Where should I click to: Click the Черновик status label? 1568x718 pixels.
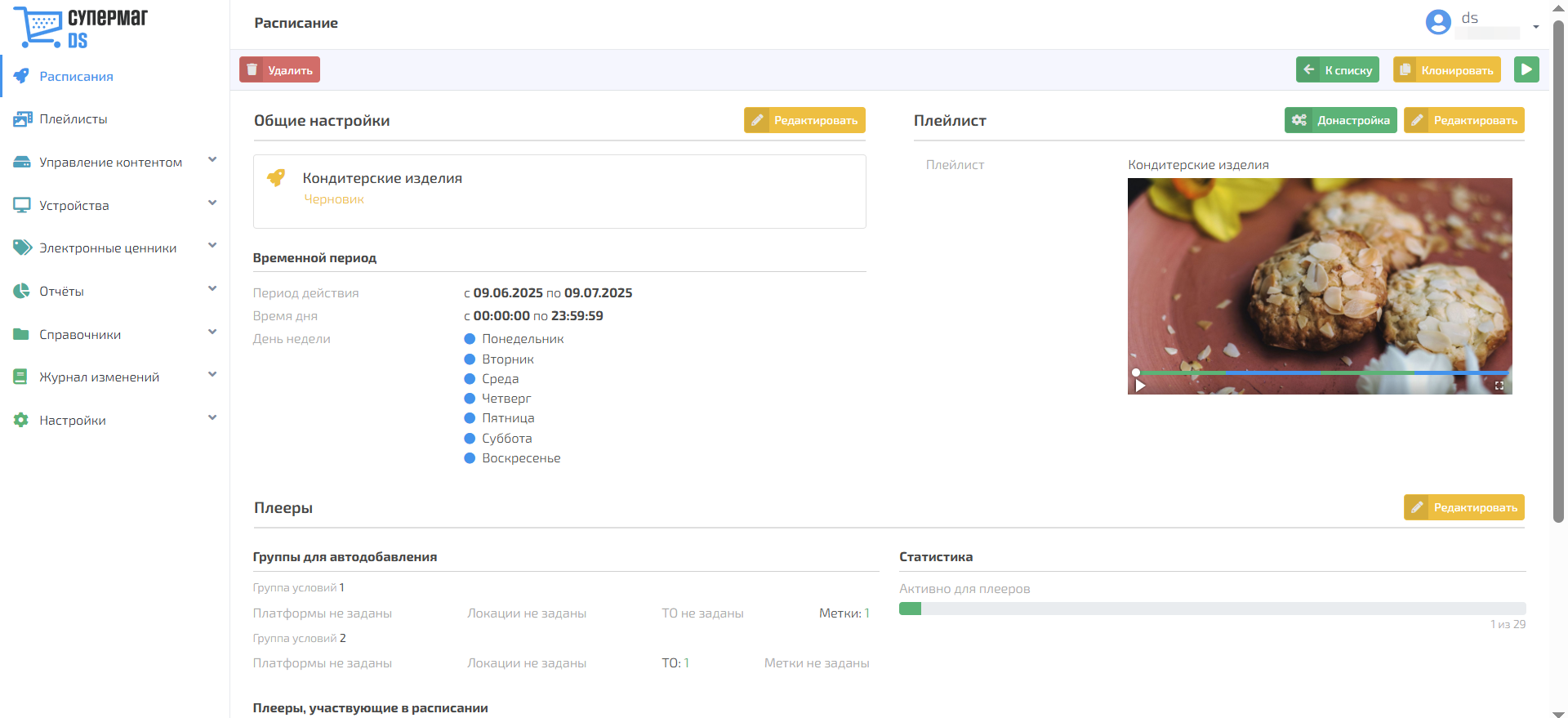point(334,199)
